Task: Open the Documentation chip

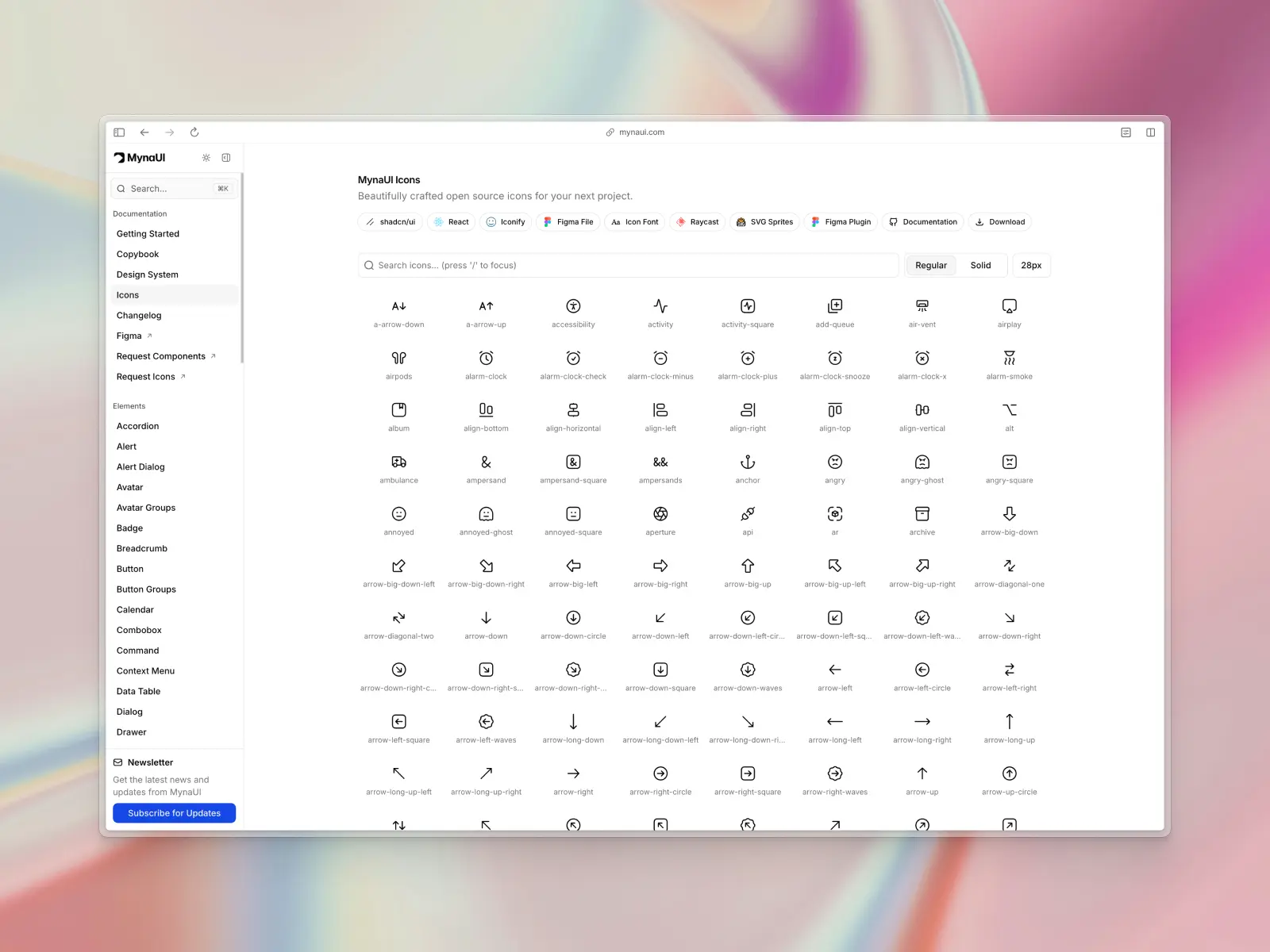Action: pos(923,222)
